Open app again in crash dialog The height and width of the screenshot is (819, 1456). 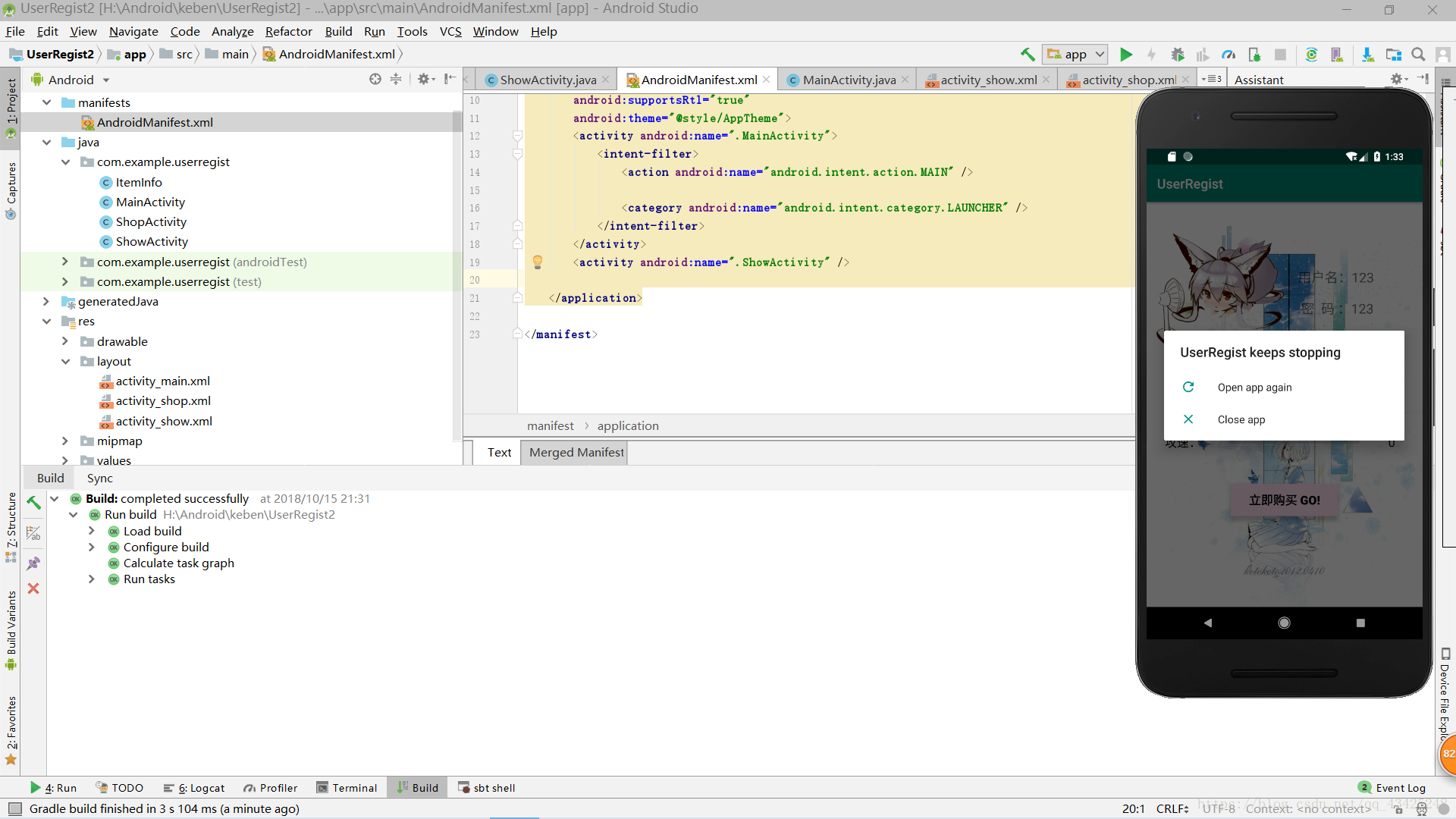click(x=1254, y=387)
